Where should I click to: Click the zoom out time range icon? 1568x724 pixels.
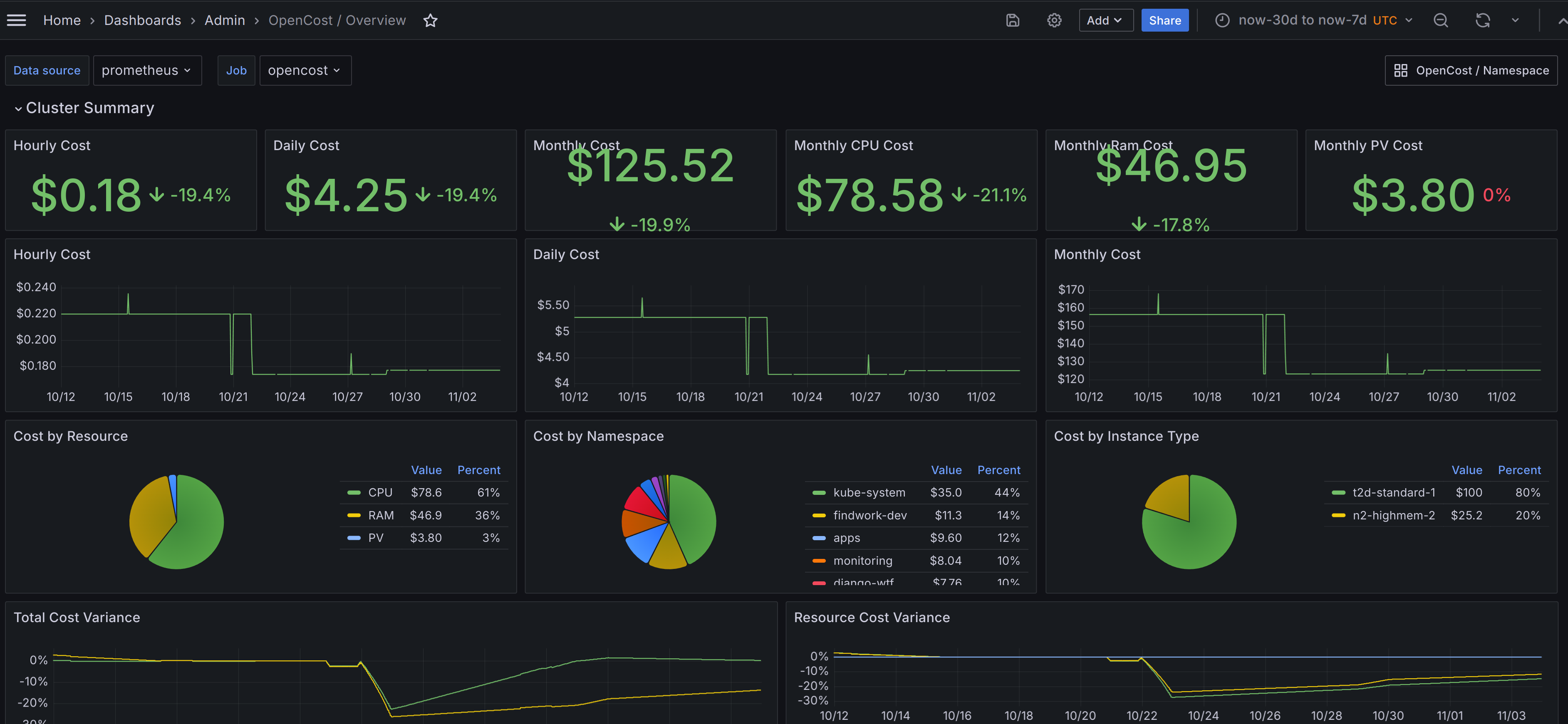1440,21
